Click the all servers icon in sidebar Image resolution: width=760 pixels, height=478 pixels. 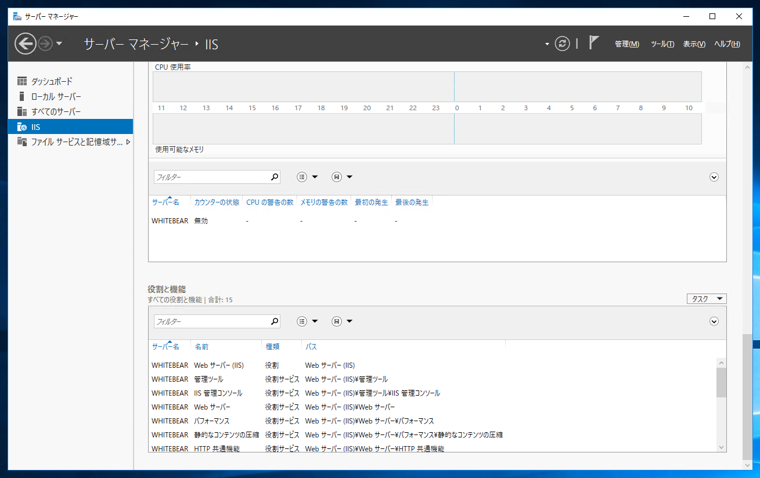(x=22, y=112)
